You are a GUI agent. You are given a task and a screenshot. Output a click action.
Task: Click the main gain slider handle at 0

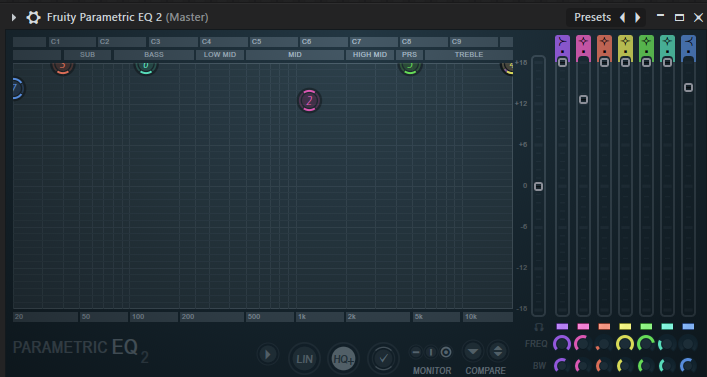pos(538,186)
